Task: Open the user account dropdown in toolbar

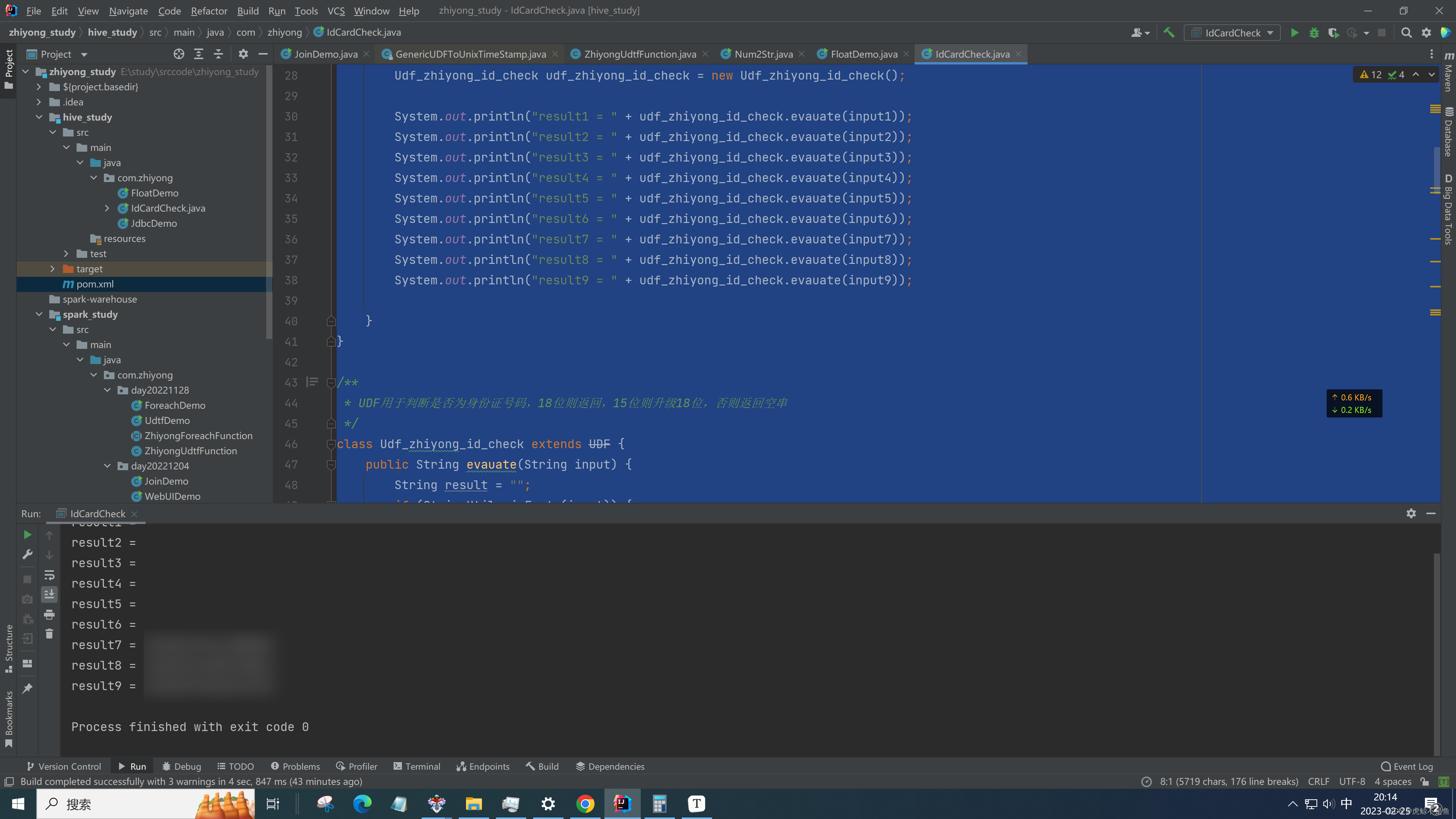Action: pos(1141,33)
